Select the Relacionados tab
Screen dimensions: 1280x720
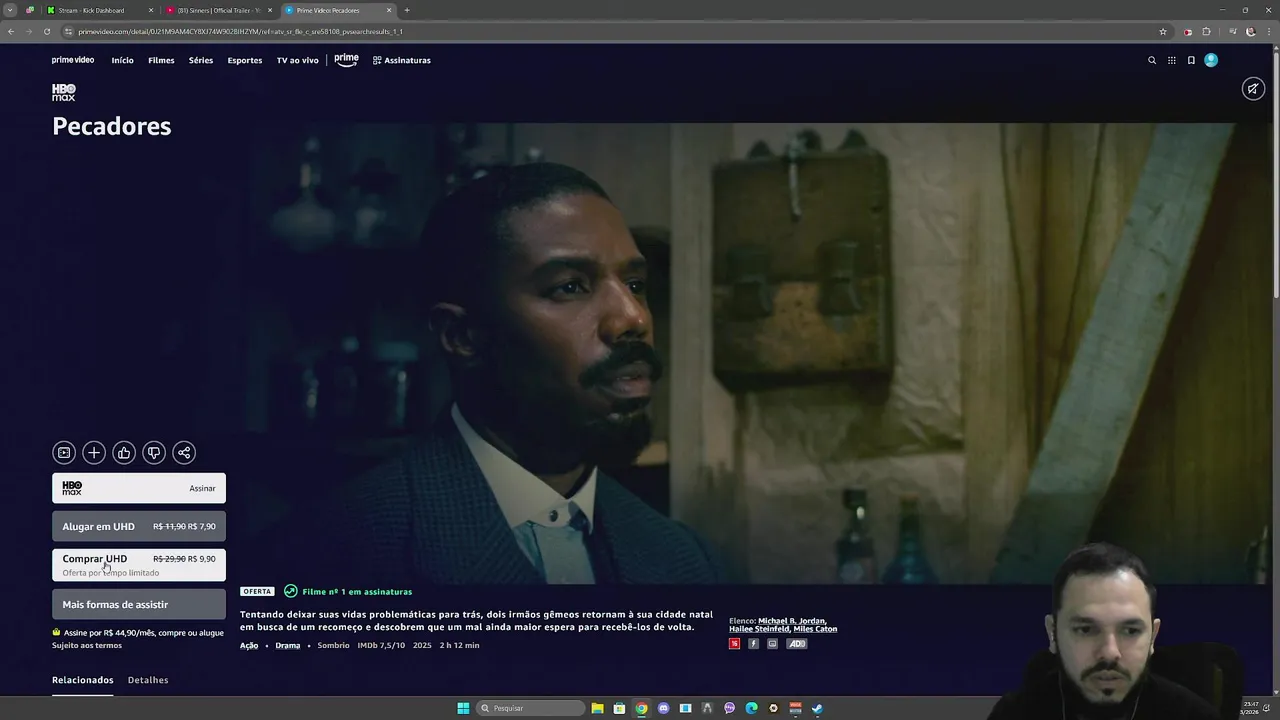click(83, 680)
